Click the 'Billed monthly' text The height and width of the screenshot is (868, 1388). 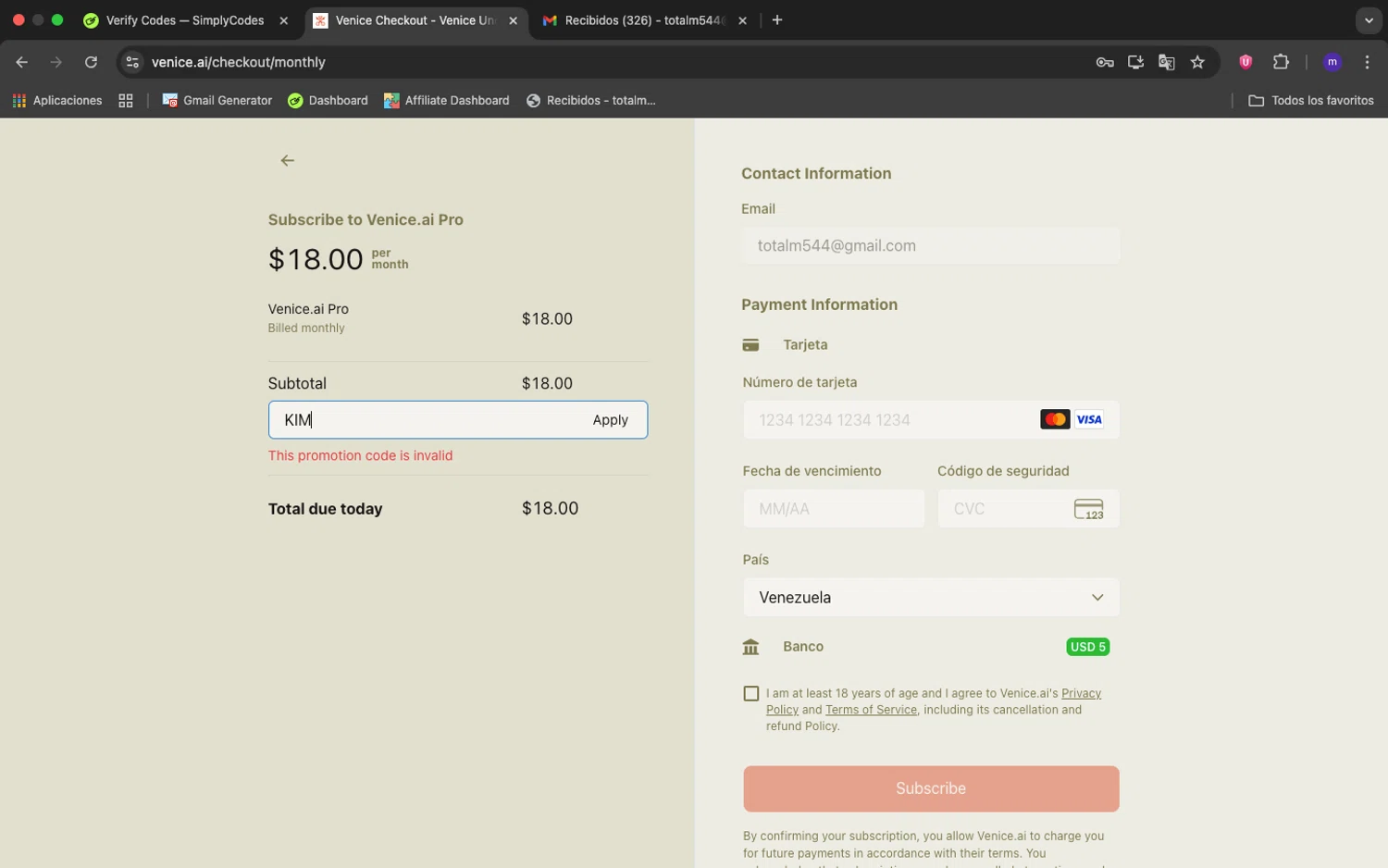306,329
